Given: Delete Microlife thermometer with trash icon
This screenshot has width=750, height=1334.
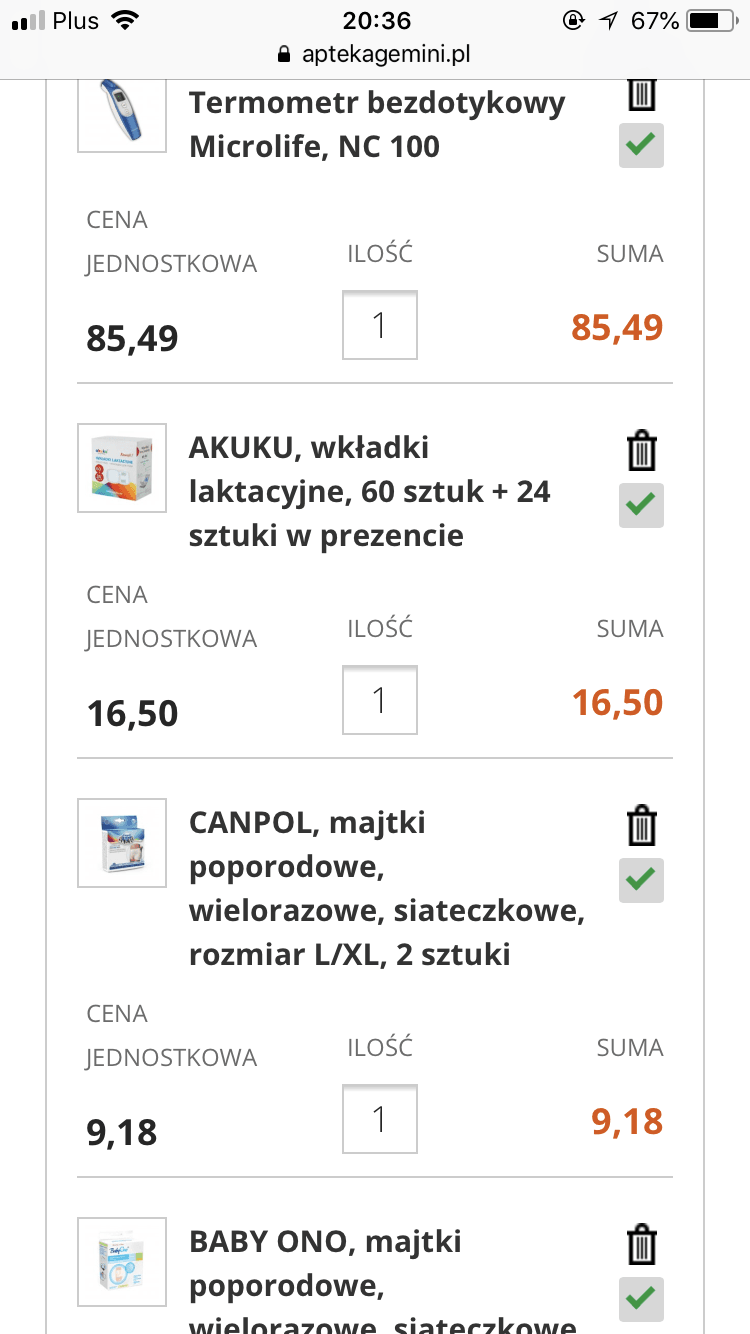Looking at the screenshot, I should click(x=641, y=94).
